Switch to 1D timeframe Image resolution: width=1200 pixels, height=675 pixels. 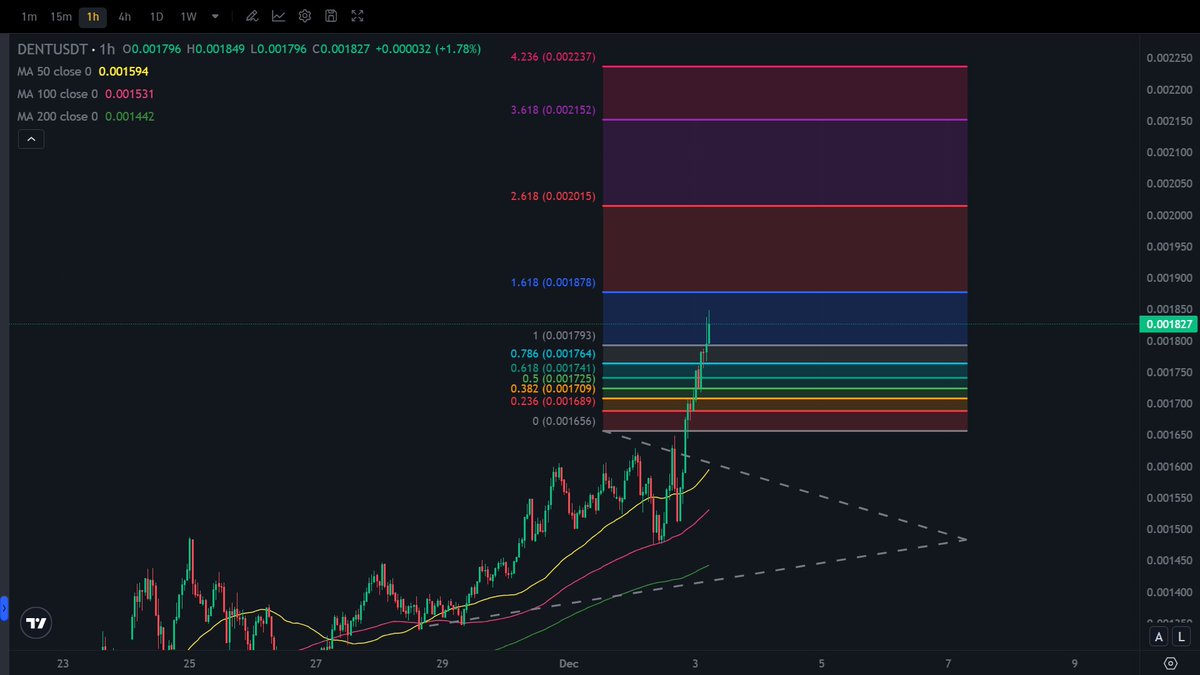[x=156, y=16]
